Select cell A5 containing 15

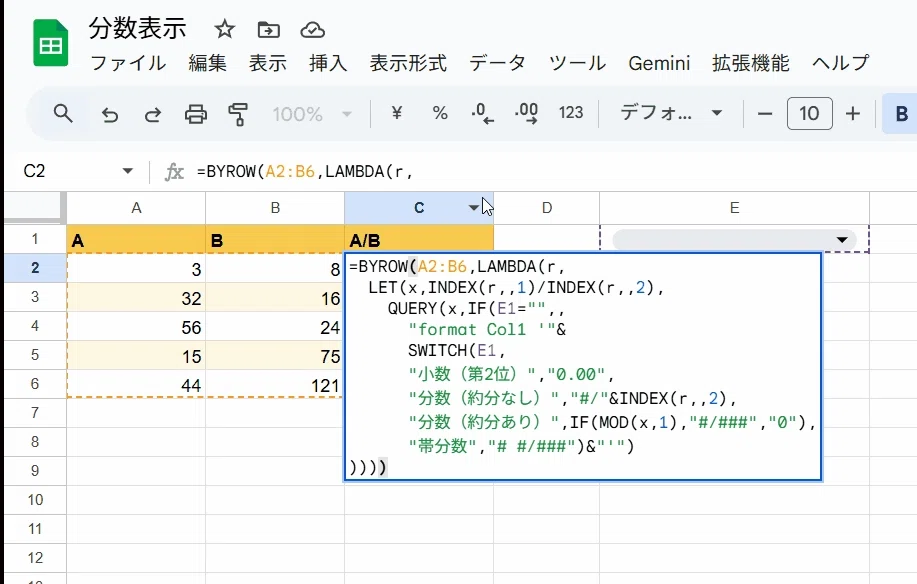click(136, 355)
